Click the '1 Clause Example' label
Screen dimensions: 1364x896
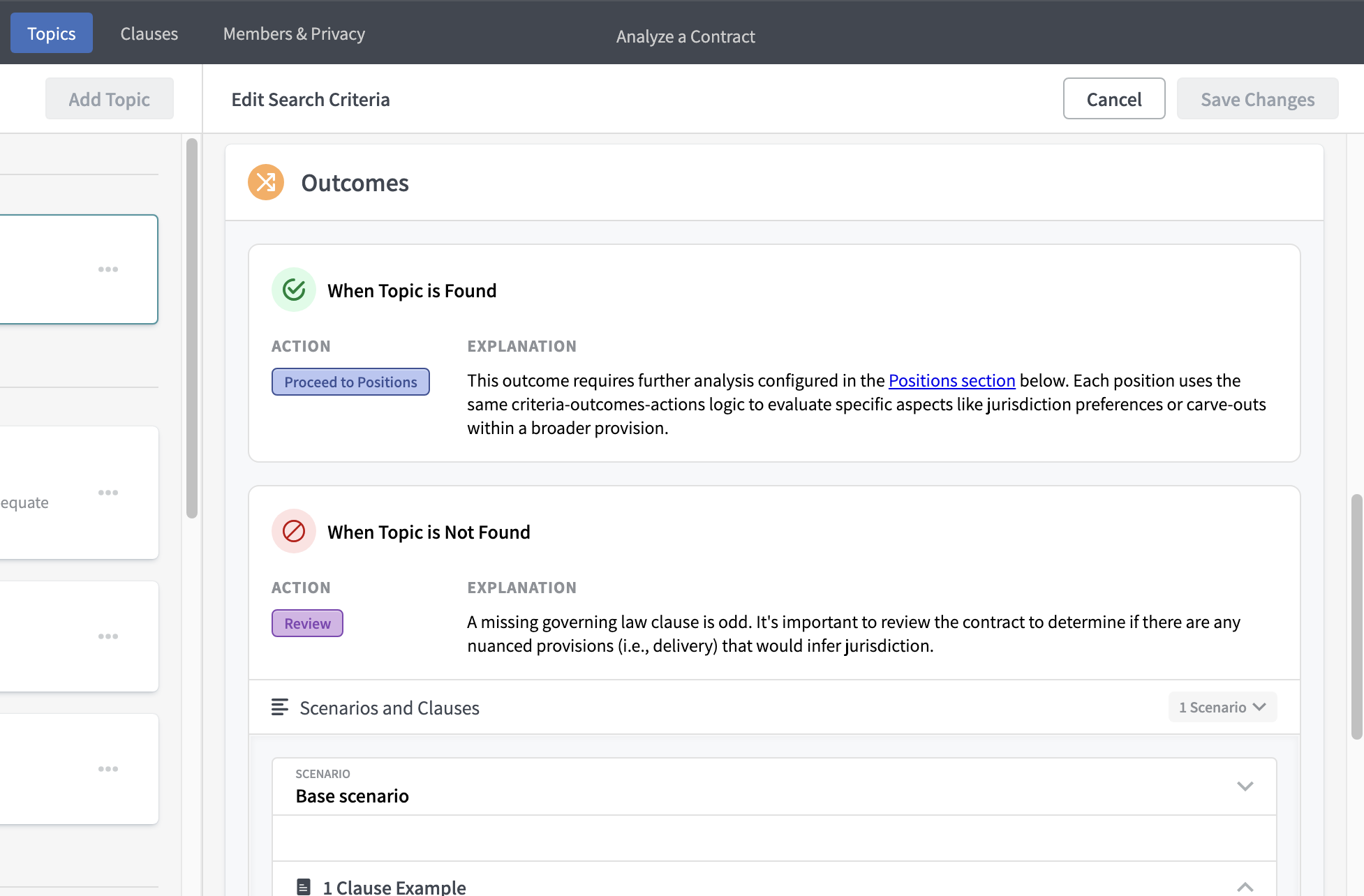(x=394, y=887)
